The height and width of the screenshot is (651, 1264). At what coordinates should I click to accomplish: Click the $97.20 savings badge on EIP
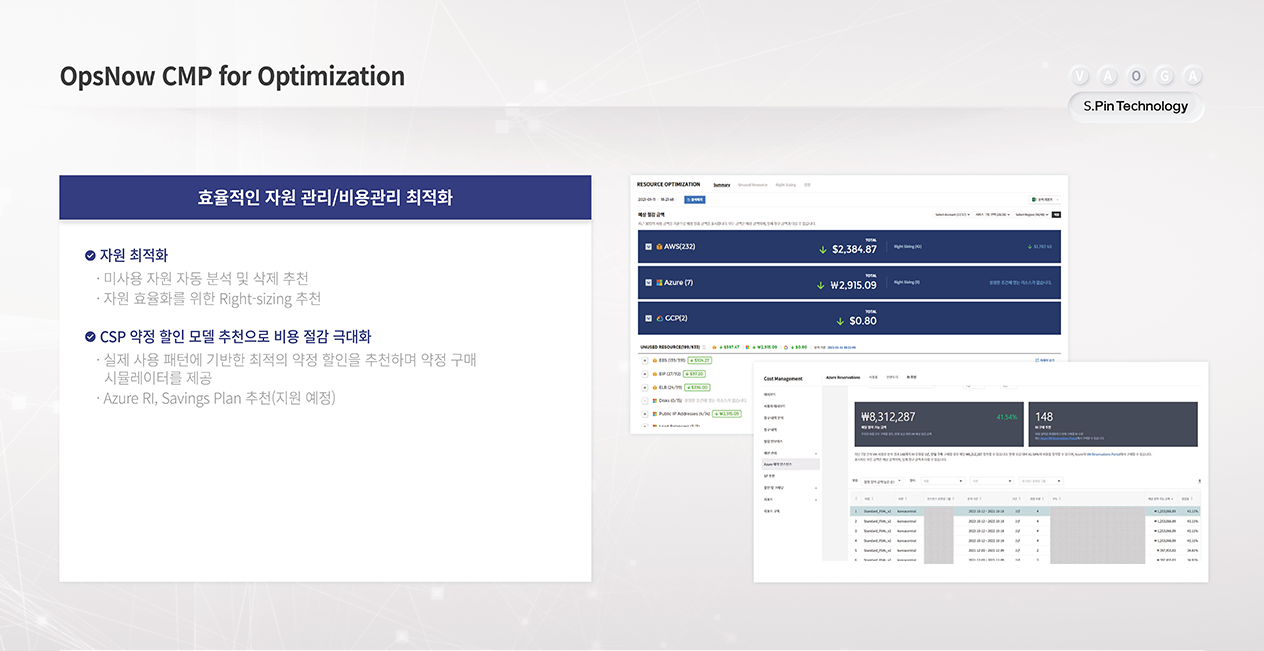tap(694, 374)
